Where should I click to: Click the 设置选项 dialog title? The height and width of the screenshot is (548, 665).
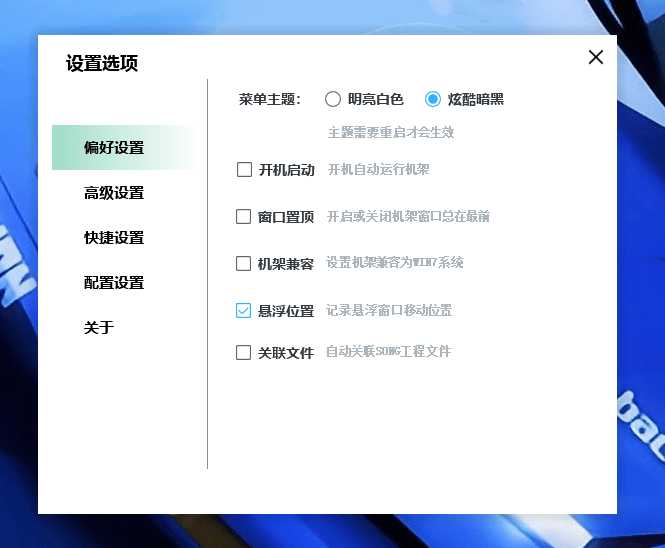coord(102,63)
